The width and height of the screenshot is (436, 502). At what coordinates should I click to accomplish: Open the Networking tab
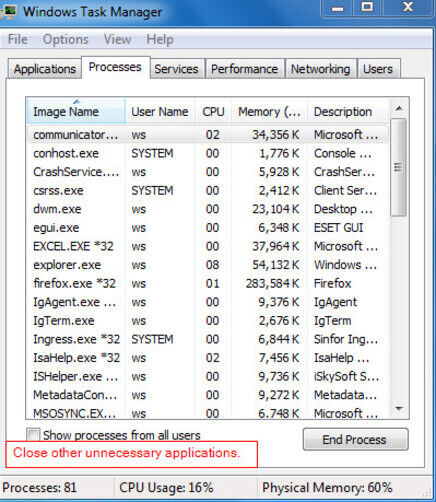point(321,69)
